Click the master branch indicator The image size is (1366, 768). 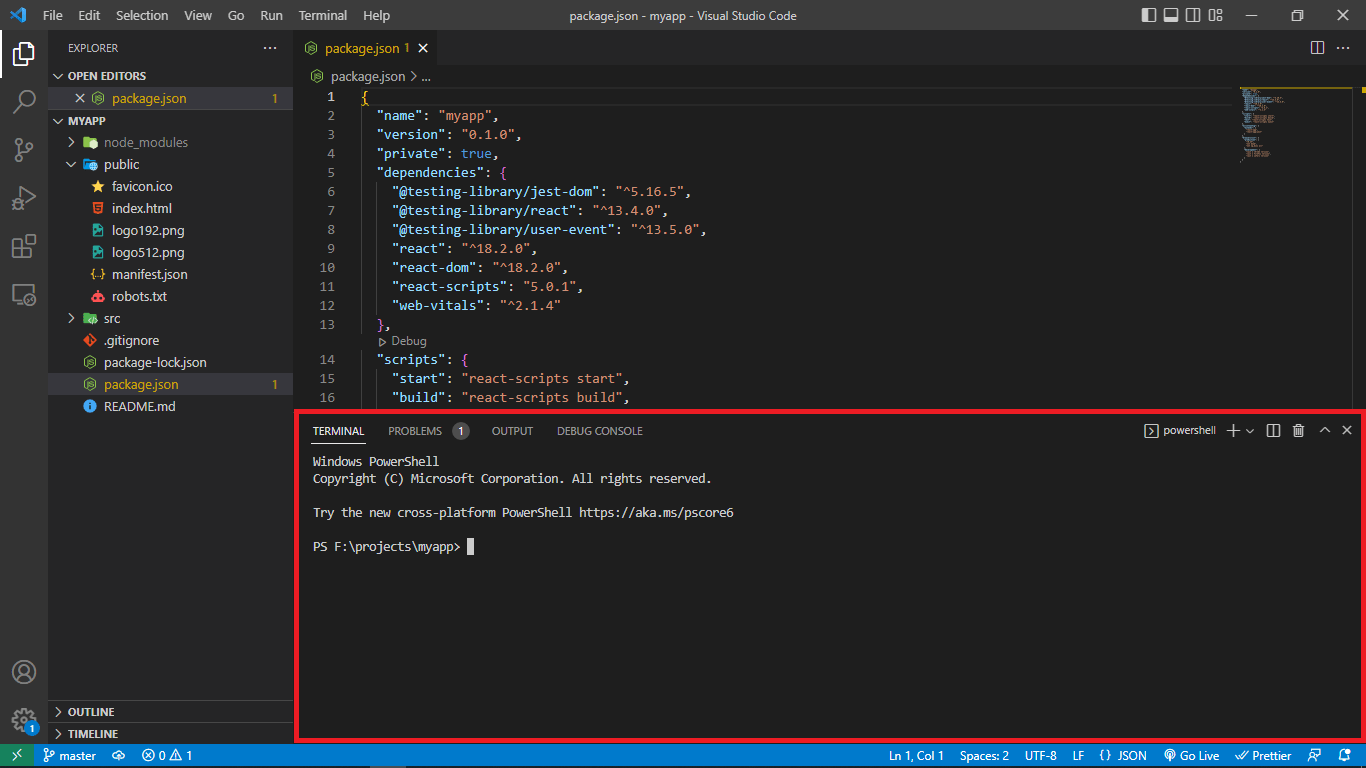69,756
